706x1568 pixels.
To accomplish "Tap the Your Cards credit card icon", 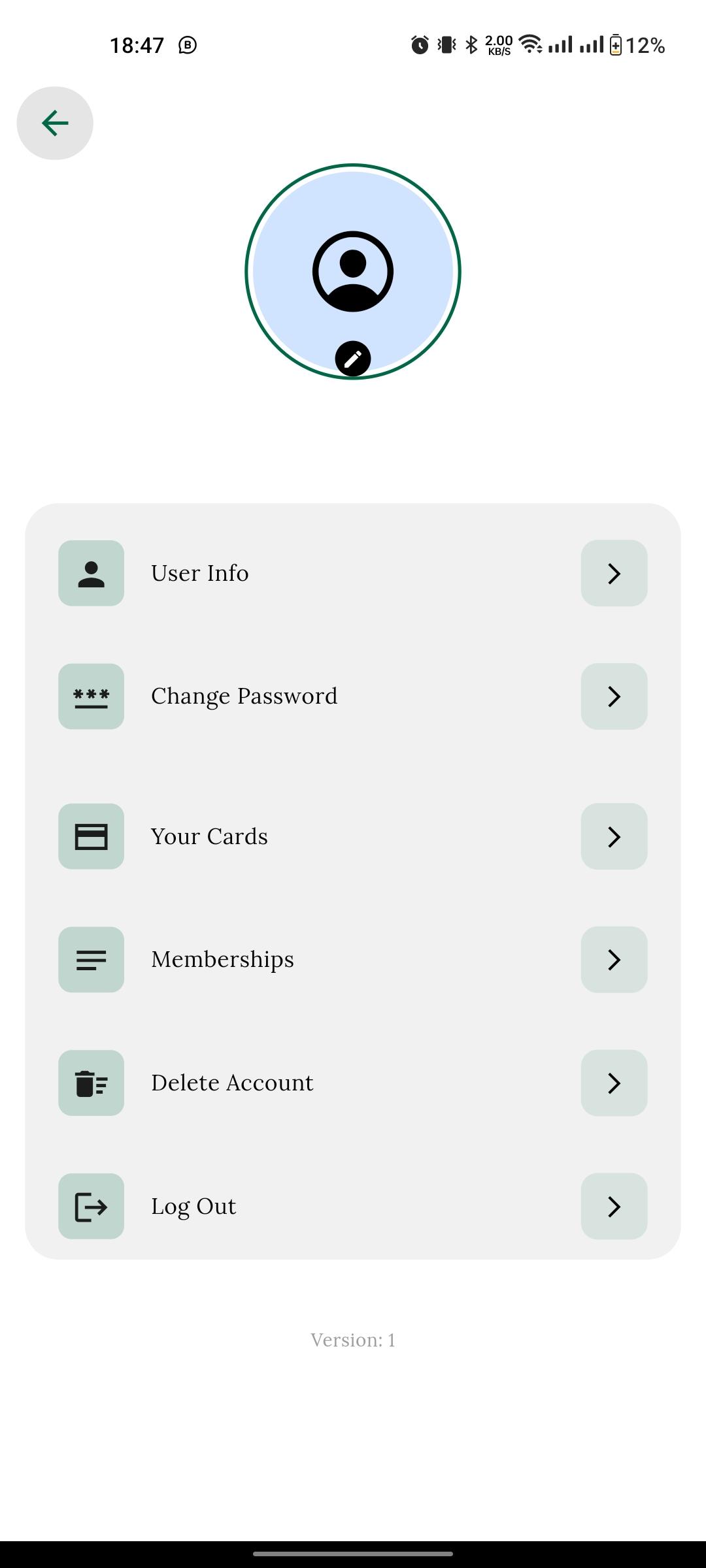I will coord(92,836).
